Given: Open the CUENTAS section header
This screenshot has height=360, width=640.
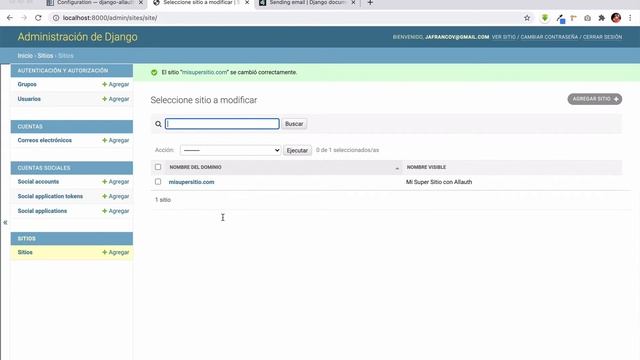Looking at the screenshot, I should click(30, 127).
